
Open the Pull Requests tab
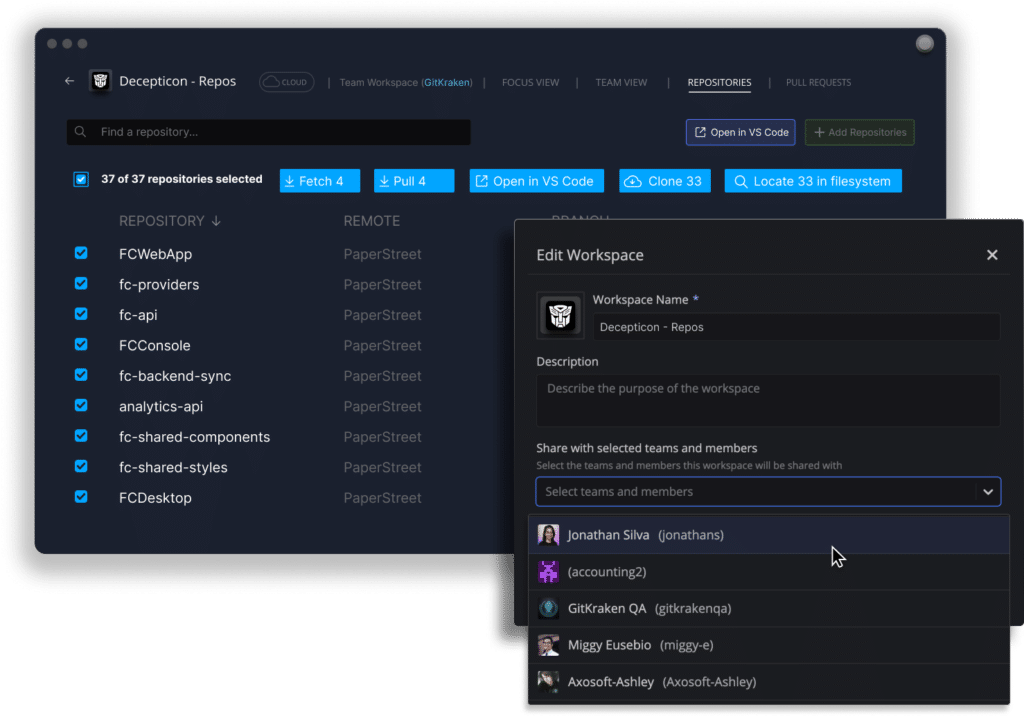(x=818, y=82)
